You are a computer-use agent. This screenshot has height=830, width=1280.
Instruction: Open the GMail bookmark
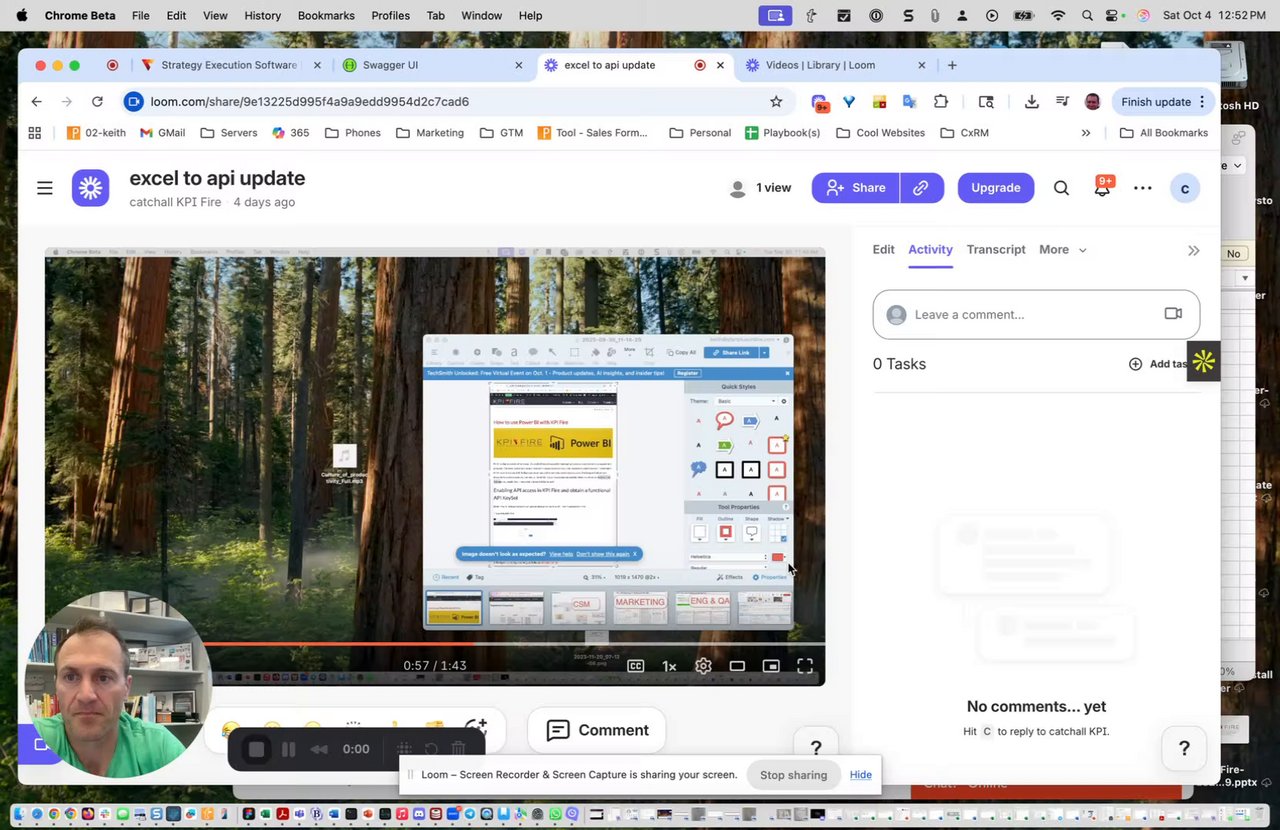(162, 133)
